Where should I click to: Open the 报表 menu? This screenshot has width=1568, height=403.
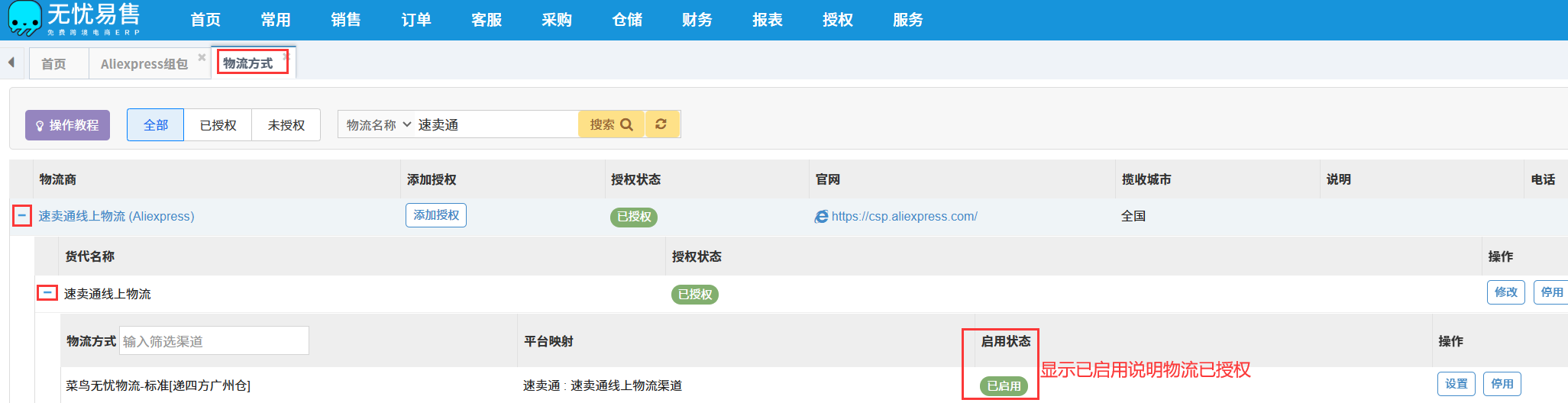click(768, 20)
